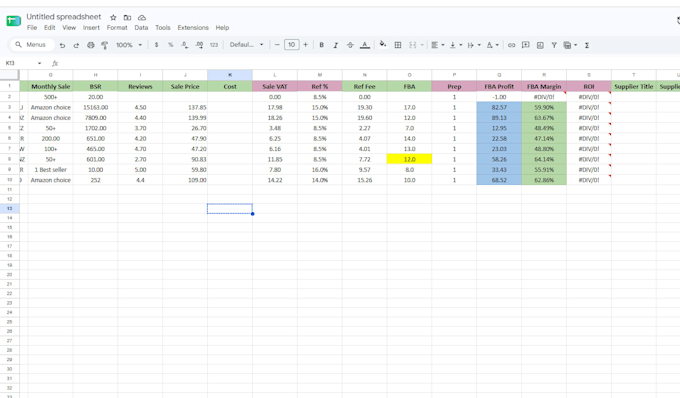This screenshot has height=398, width=680.
Task: Click the Untitled spreadsheet title
Action: point(64,17)
